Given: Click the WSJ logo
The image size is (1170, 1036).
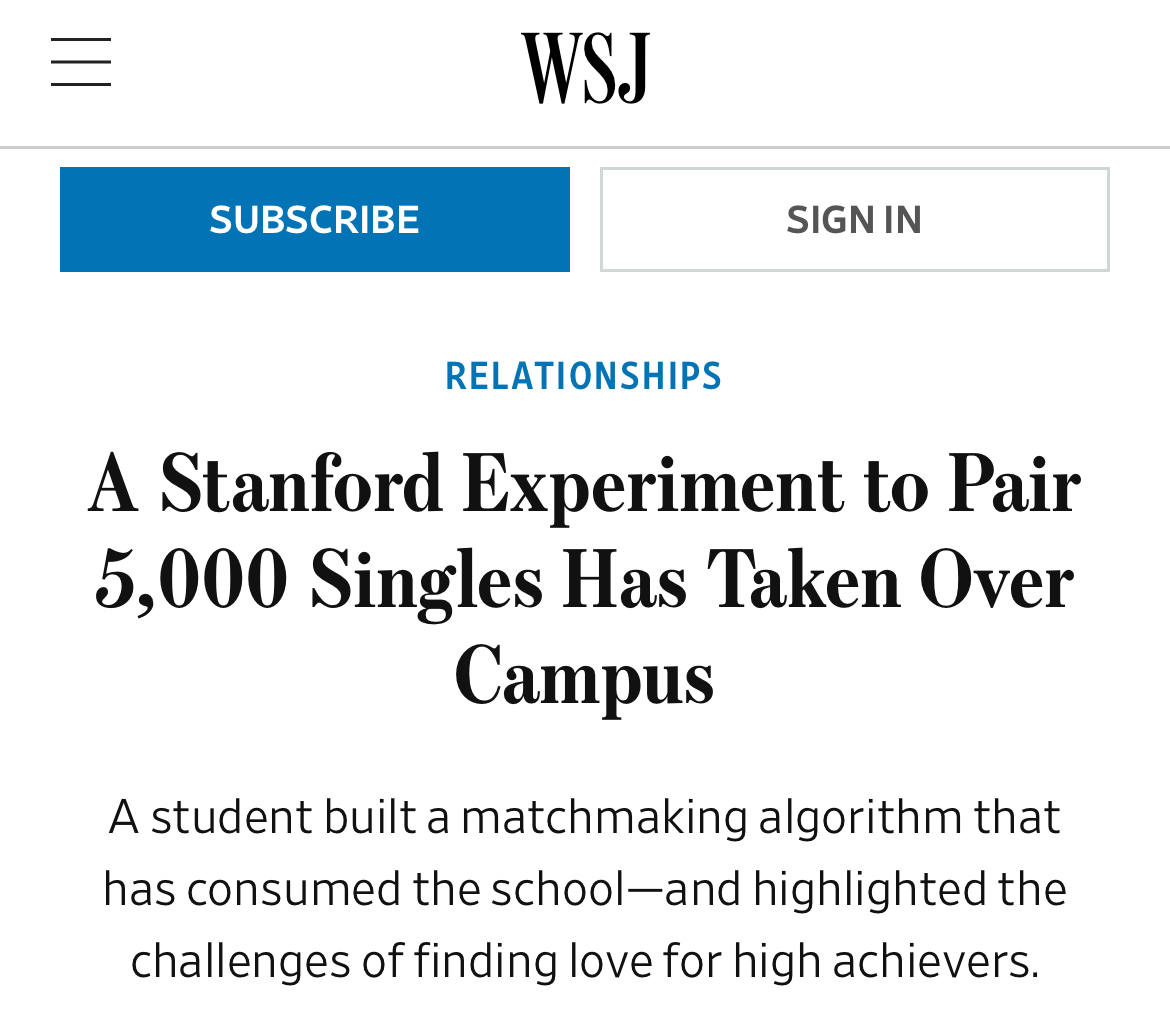Looking at the screenshot, I should point(585,68).
